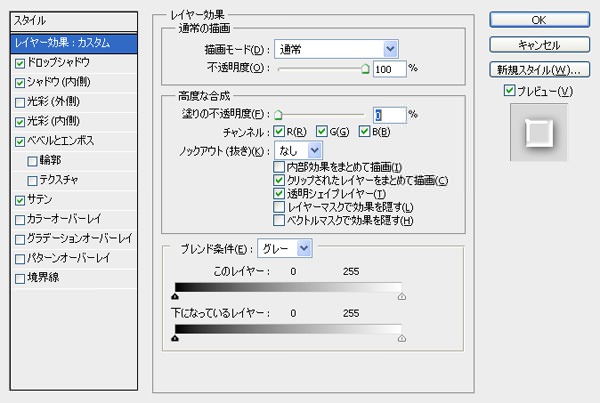Uncheck the R channel checkbox

[279, 132]
